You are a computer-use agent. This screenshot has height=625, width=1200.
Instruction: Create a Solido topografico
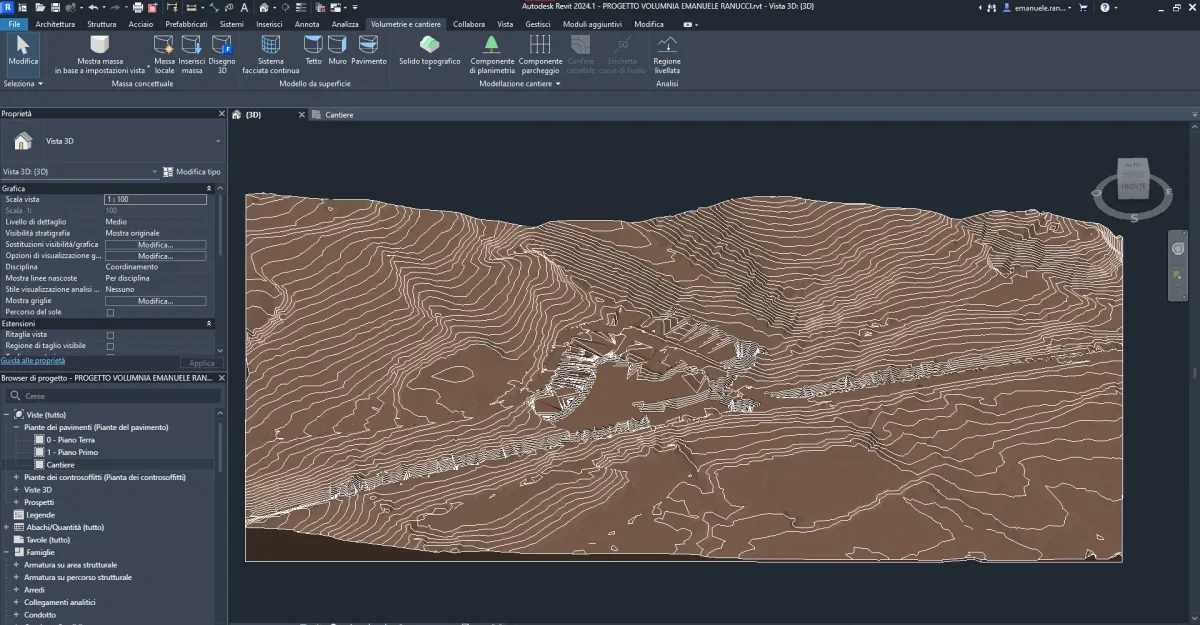(429, 52)
